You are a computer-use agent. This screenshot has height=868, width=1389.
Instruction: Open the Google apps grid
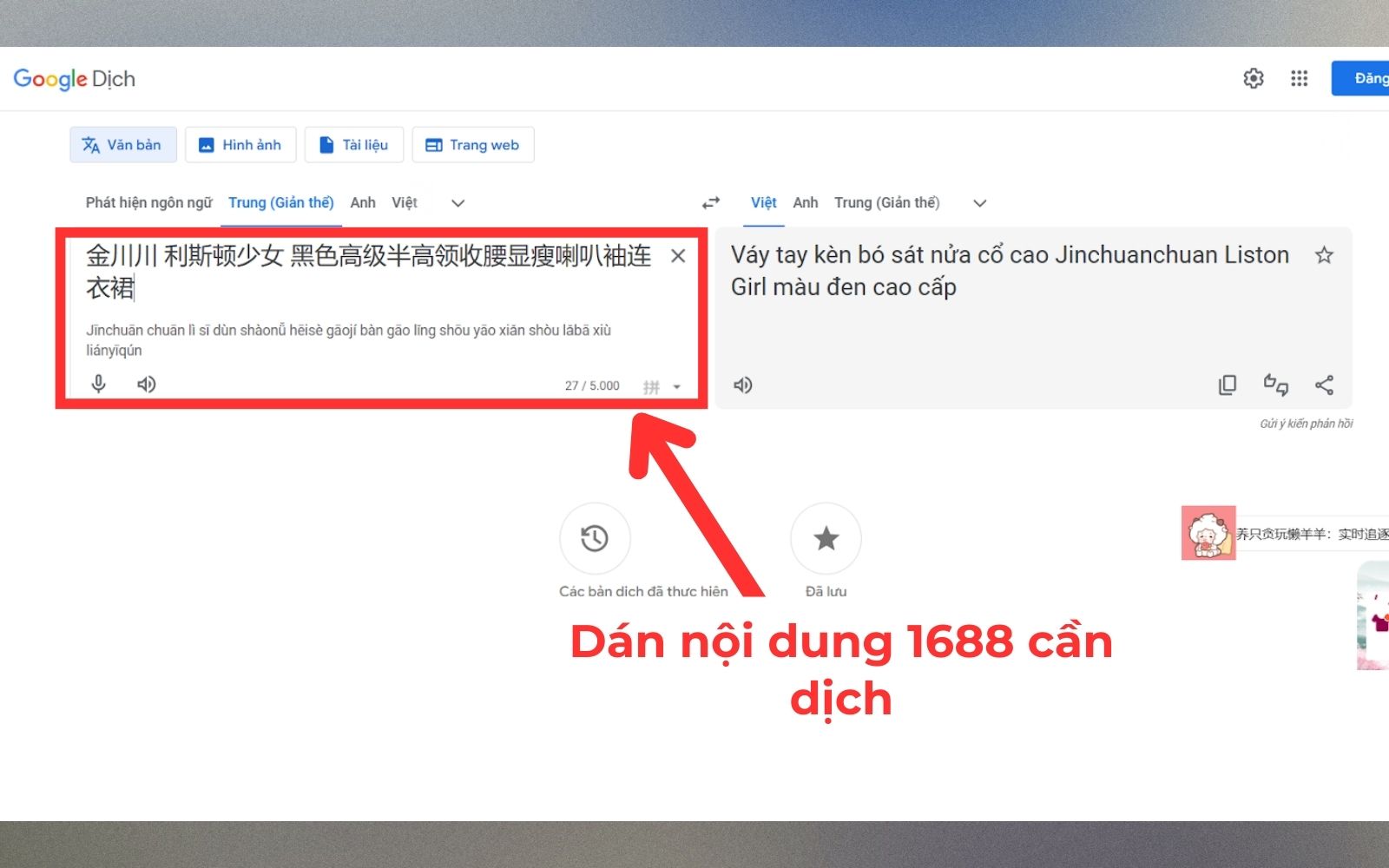[1299, 78]
